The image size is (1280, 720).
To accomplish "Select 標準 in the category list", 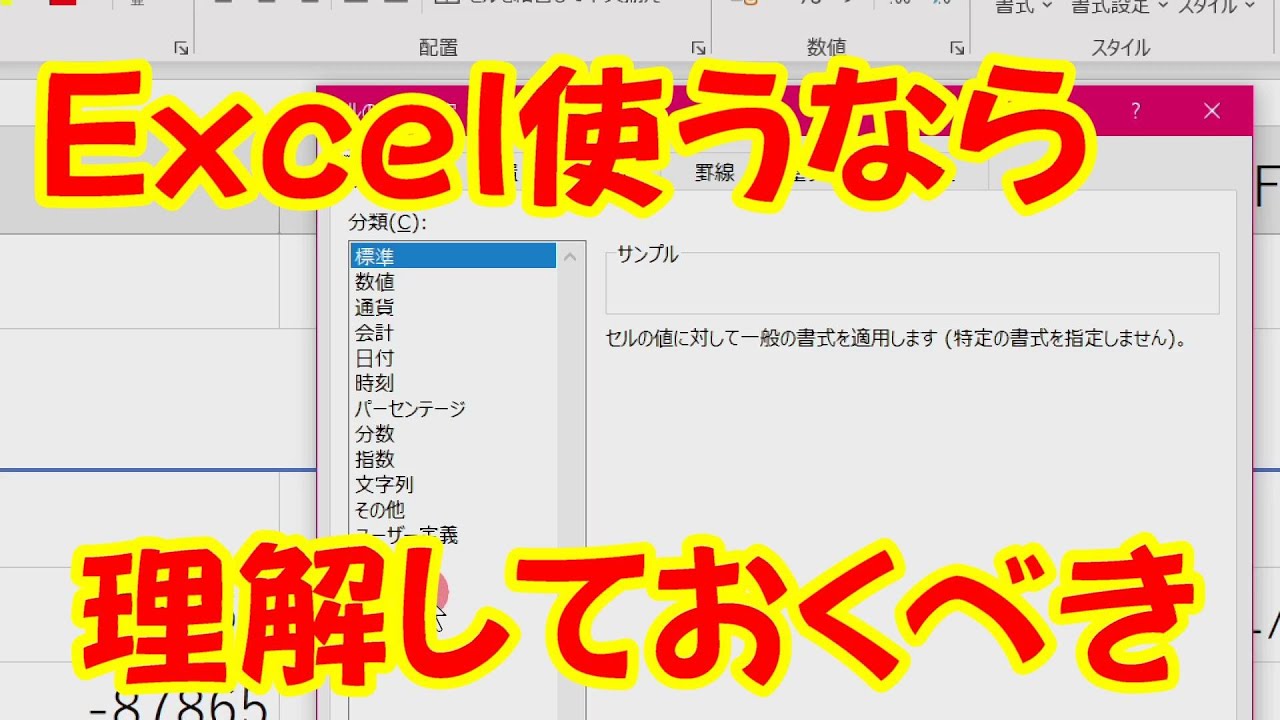I will point(453,256).
